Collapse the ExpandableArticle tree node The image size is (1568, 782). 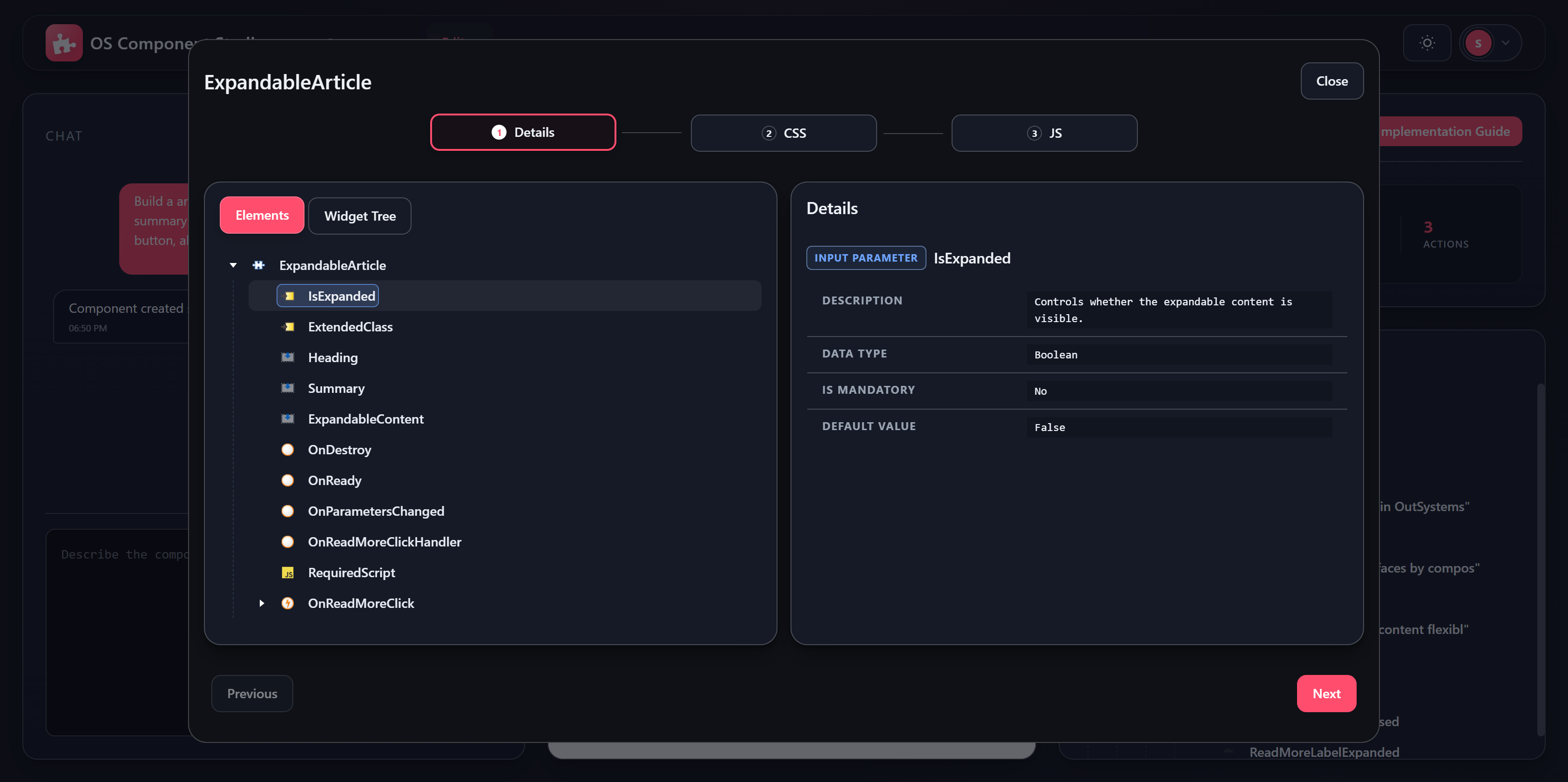point(233,265)
